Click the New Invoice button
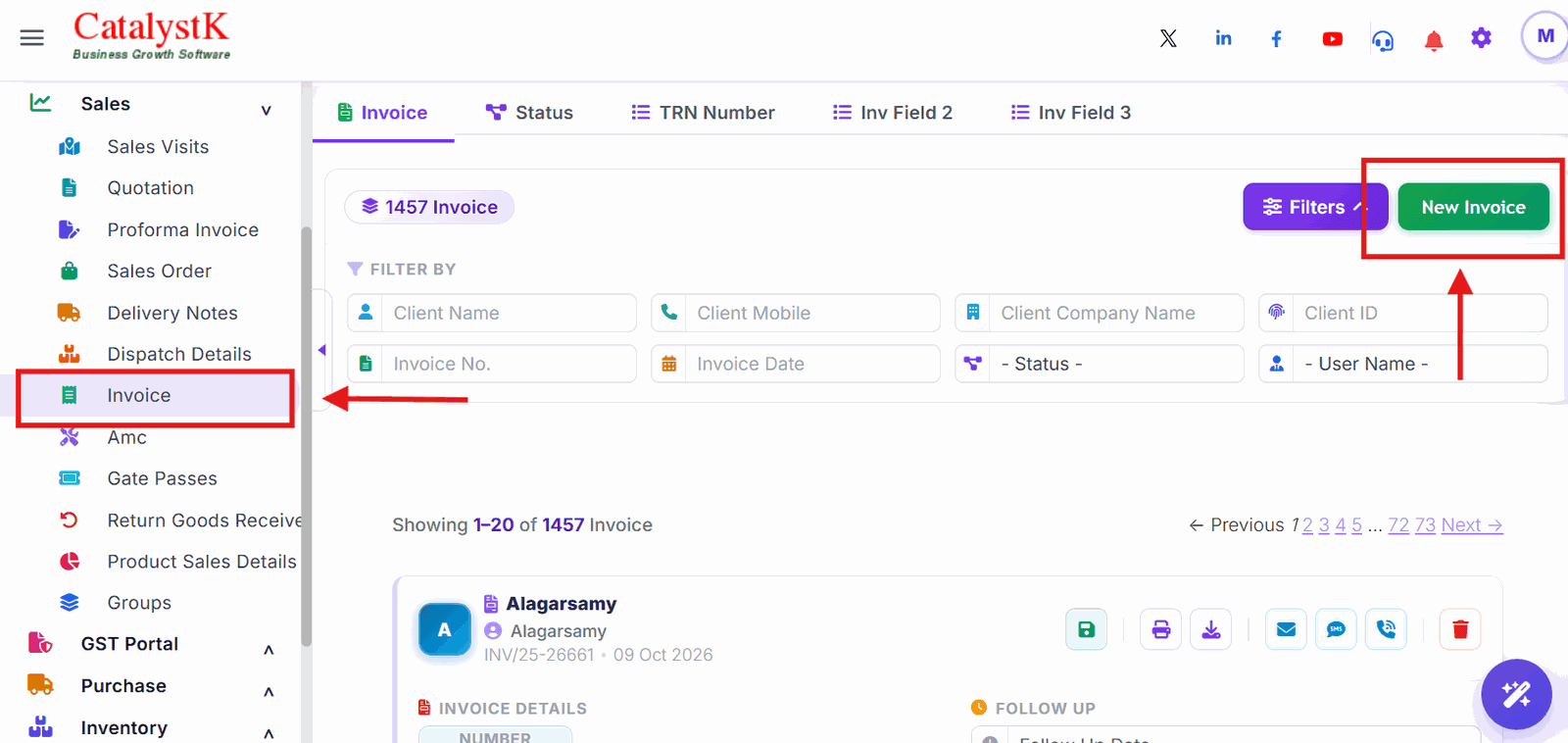 (x=1473, y=207)
